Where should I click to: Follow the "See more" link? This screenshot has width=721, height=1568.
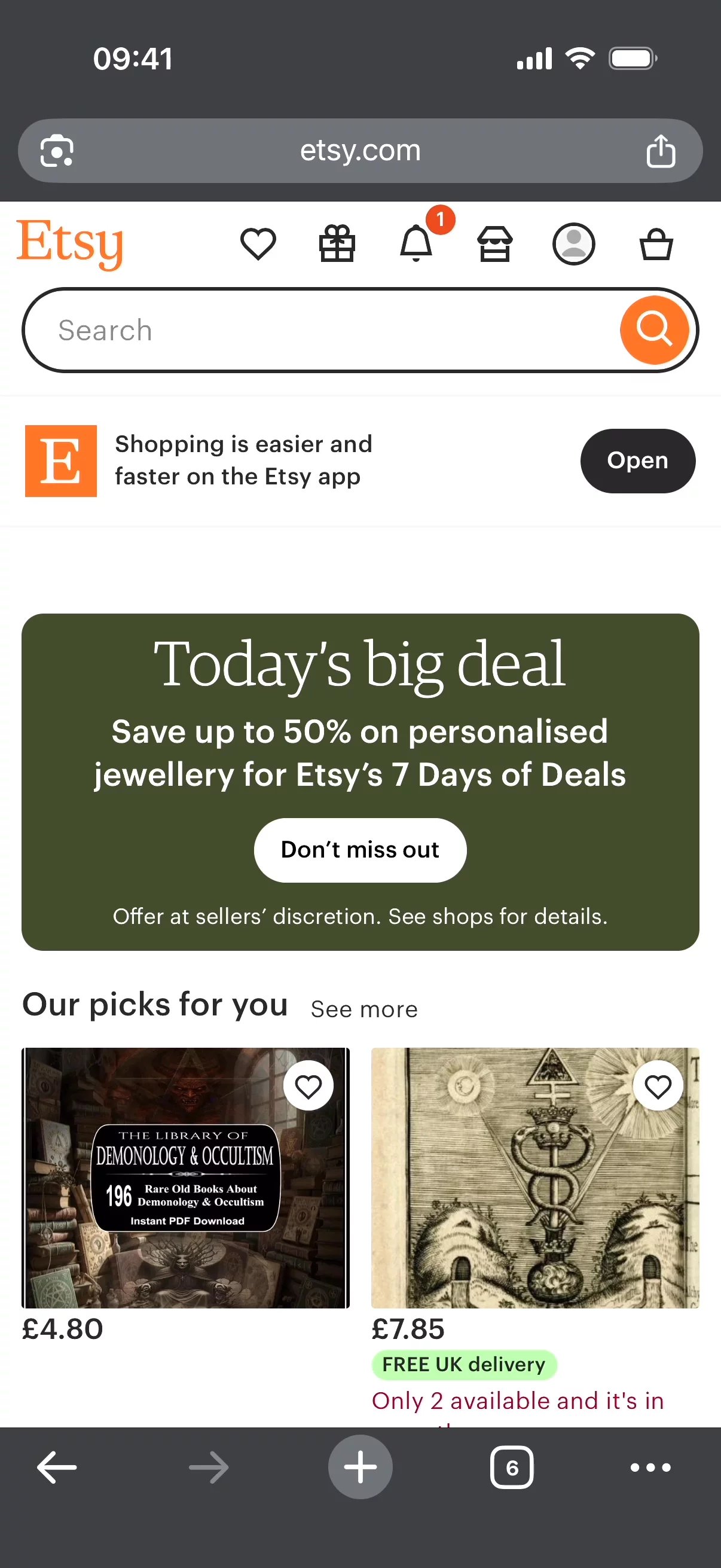point(364,1009)
